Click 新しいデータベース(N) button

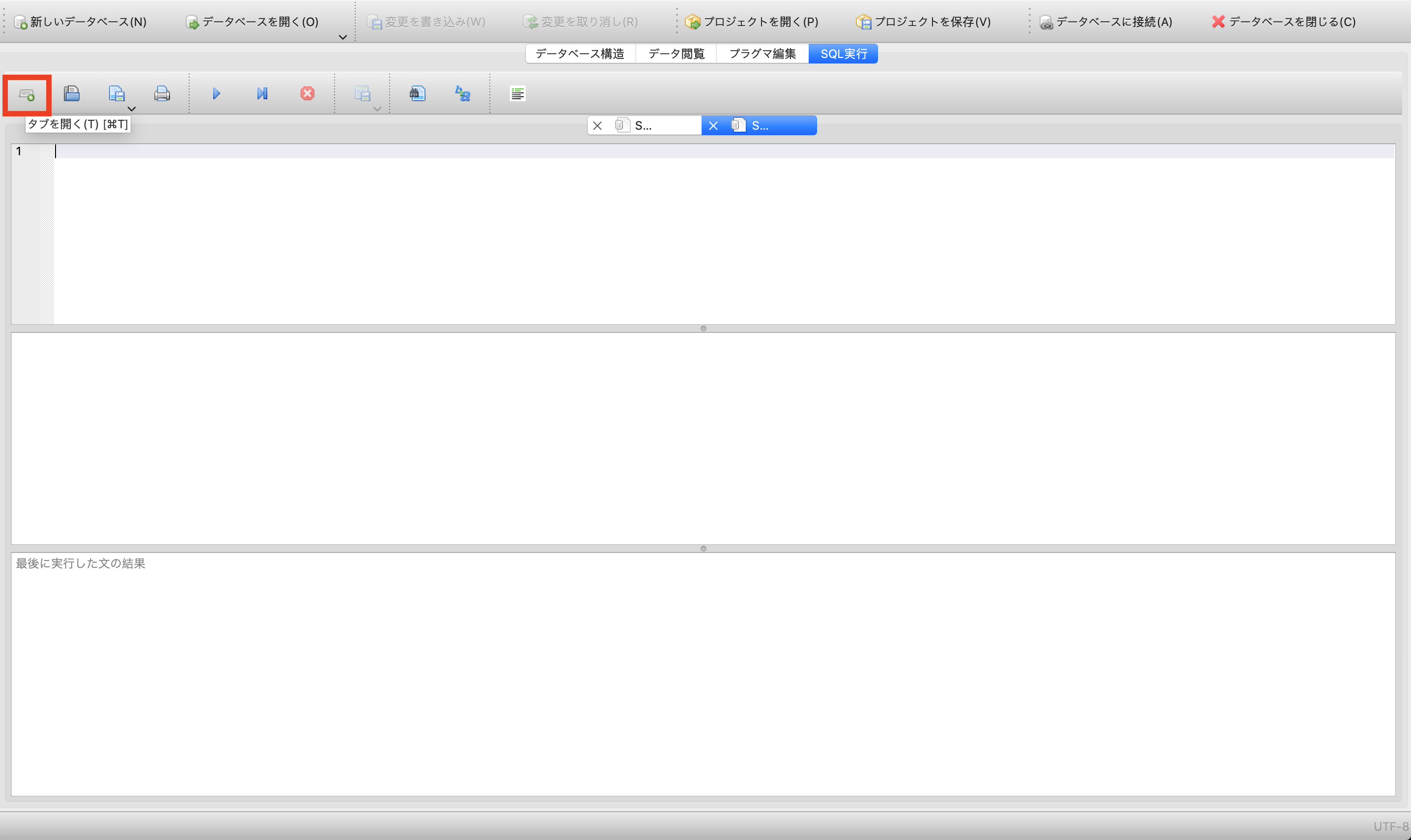pyautogui.click(x=81, y=22)
